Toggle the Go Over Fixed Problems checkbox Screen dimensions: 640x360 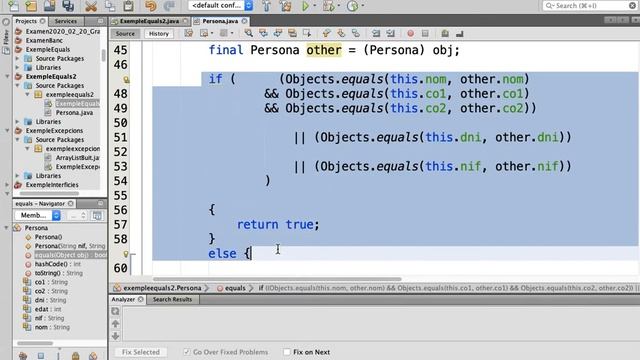187,352
